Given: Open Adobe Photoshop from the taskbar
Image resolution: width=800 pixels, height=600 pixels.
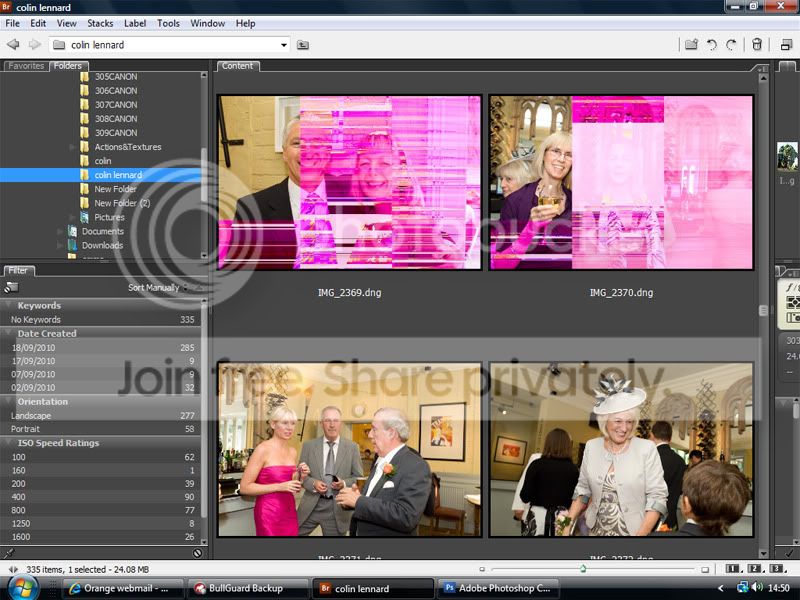Looking at the screenshot, I should (497, 589).
